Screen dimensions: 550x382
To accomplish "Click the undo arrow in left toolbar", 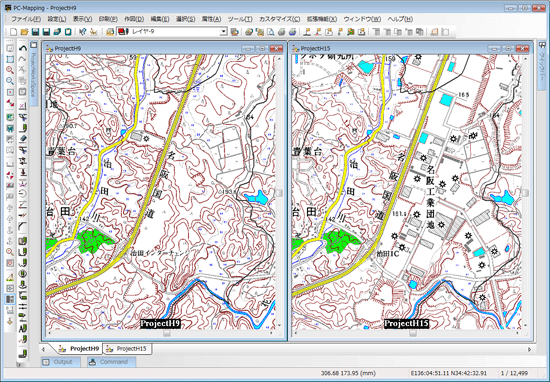I will (23, 48).
